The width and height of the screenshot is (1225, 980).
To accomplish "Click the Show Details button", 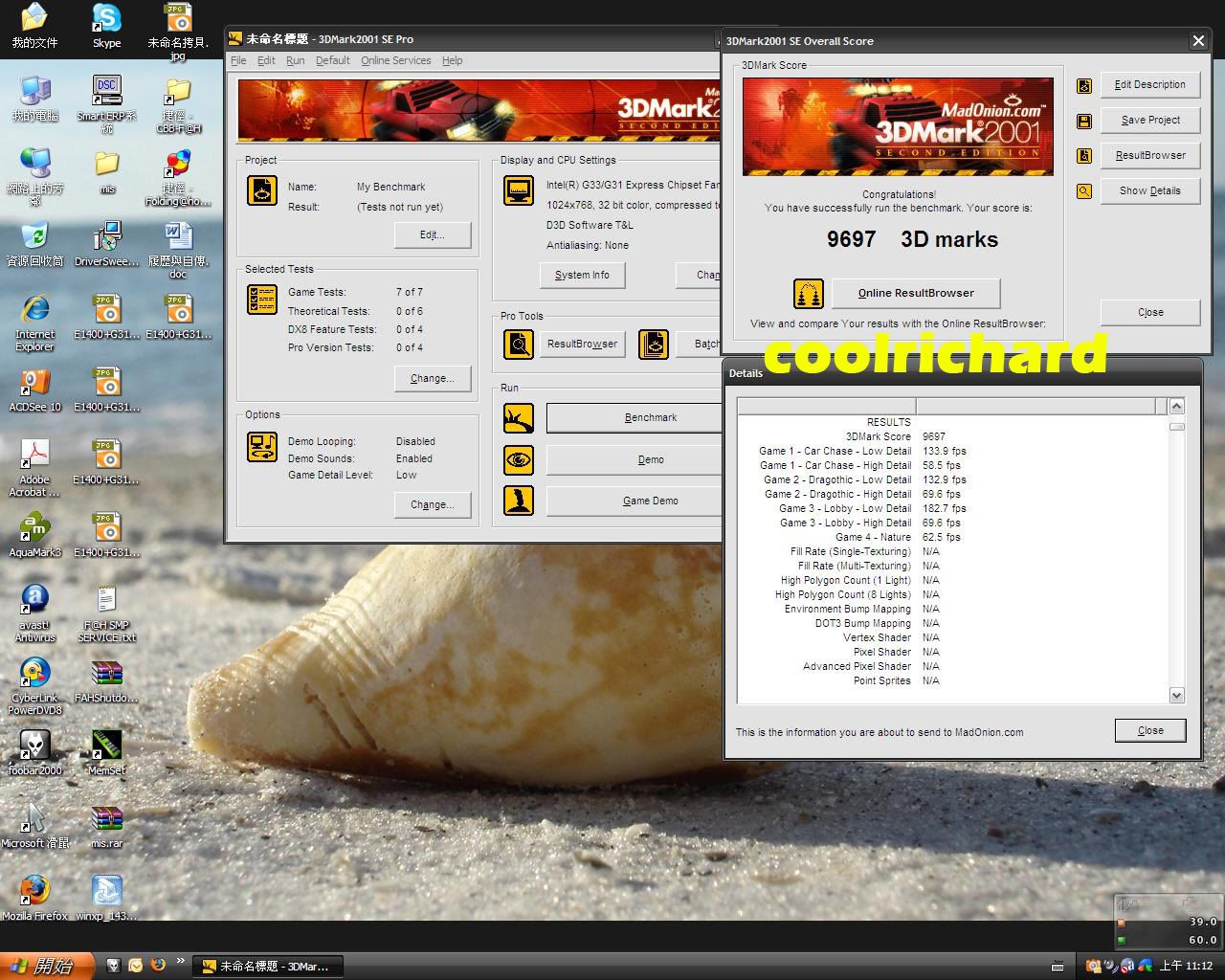I will (x=1150, y=191).
